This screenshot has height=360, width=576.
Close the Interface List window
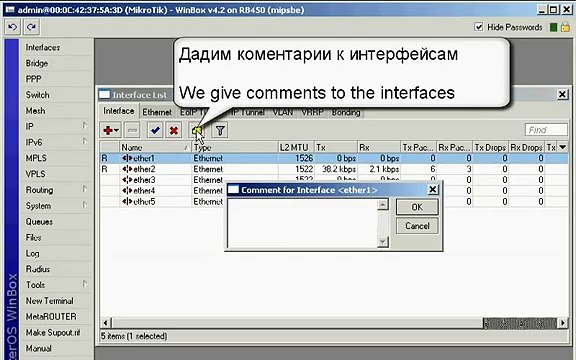tap(562, 95)
